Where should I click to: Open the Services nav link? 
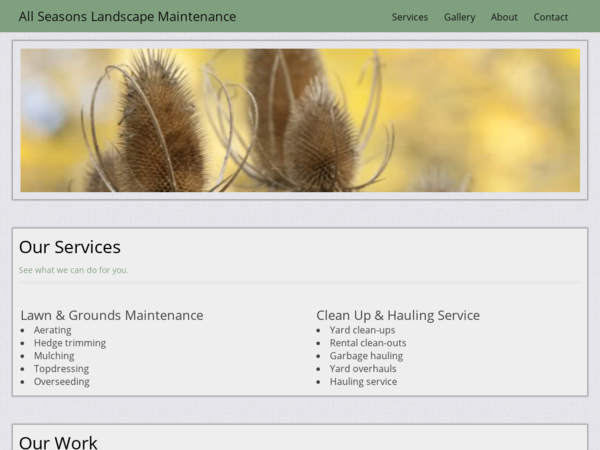coord(409,17)
